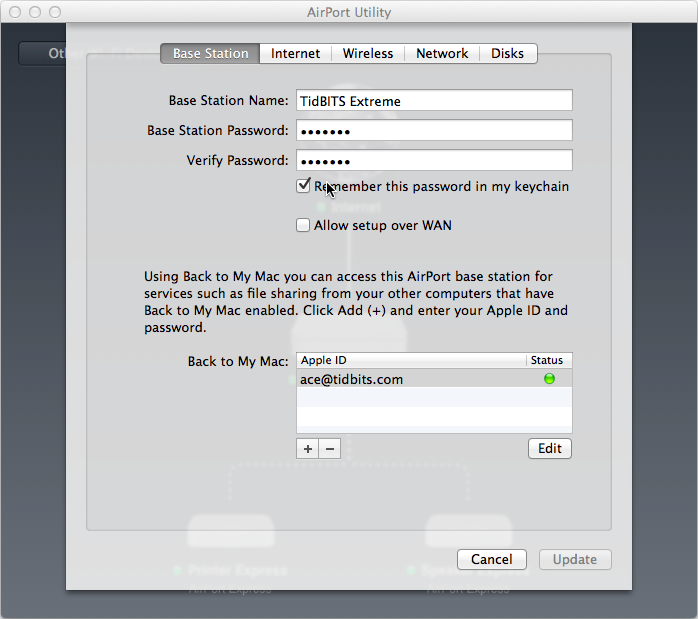Close the AirPort Utility window
This screenshot has width=698, height=619.
(x=15, y=12)
